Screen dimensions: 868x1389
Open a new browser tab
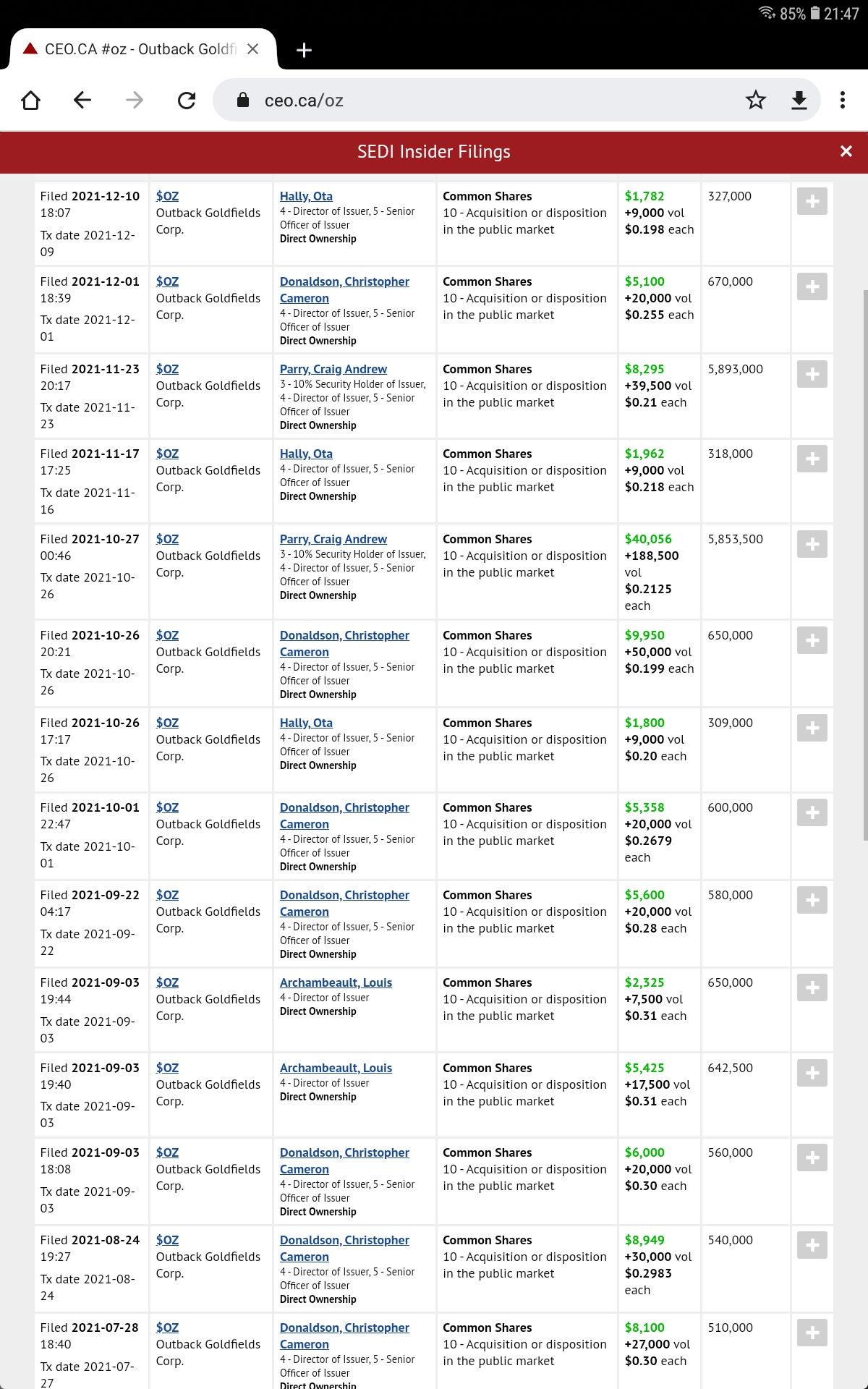click(x=305, y=50)
